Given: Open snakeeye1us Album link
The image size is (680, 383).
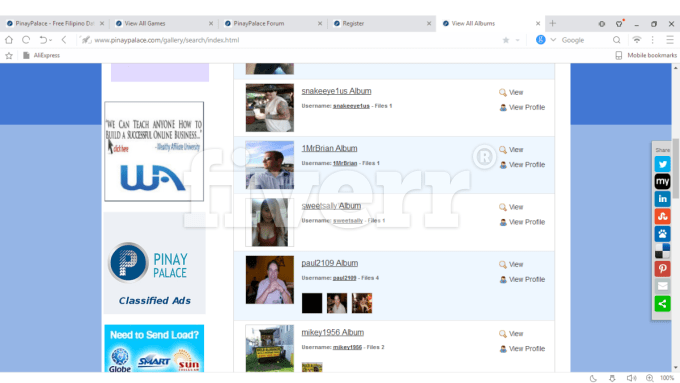Looking at the screenshot, I should click(x=336, y=91).
